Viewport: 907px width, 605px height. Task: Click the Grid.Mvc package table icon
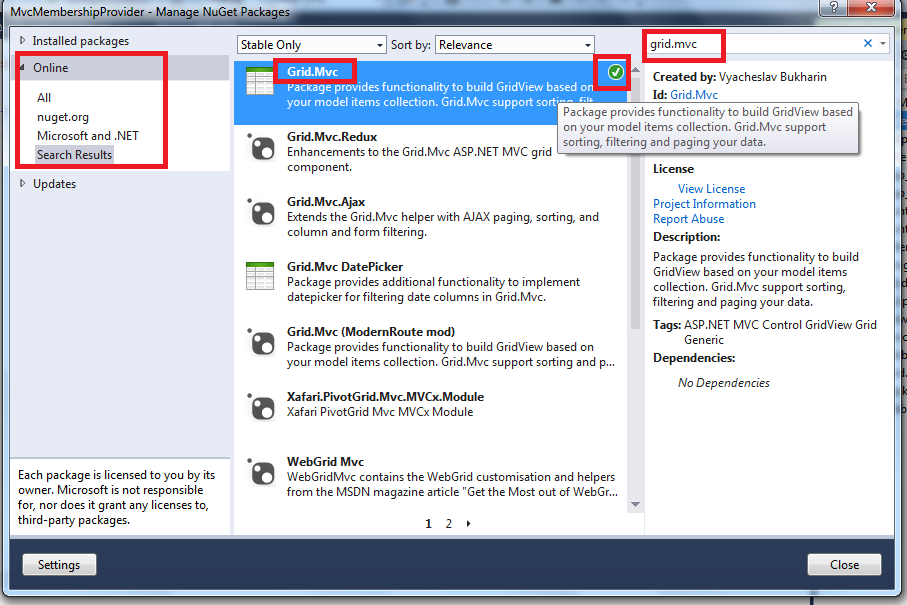pyautogui.click(x=260, y=81)
